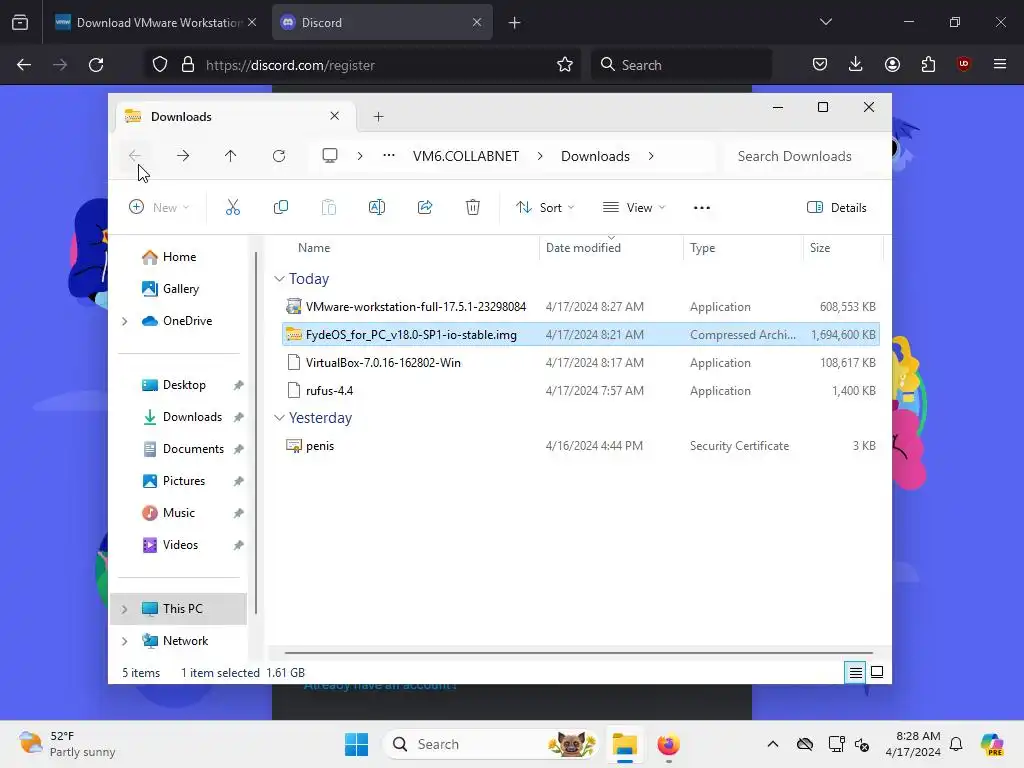Select the Discord browser tab
This screenshot has width=1024, height=768.
382,23
